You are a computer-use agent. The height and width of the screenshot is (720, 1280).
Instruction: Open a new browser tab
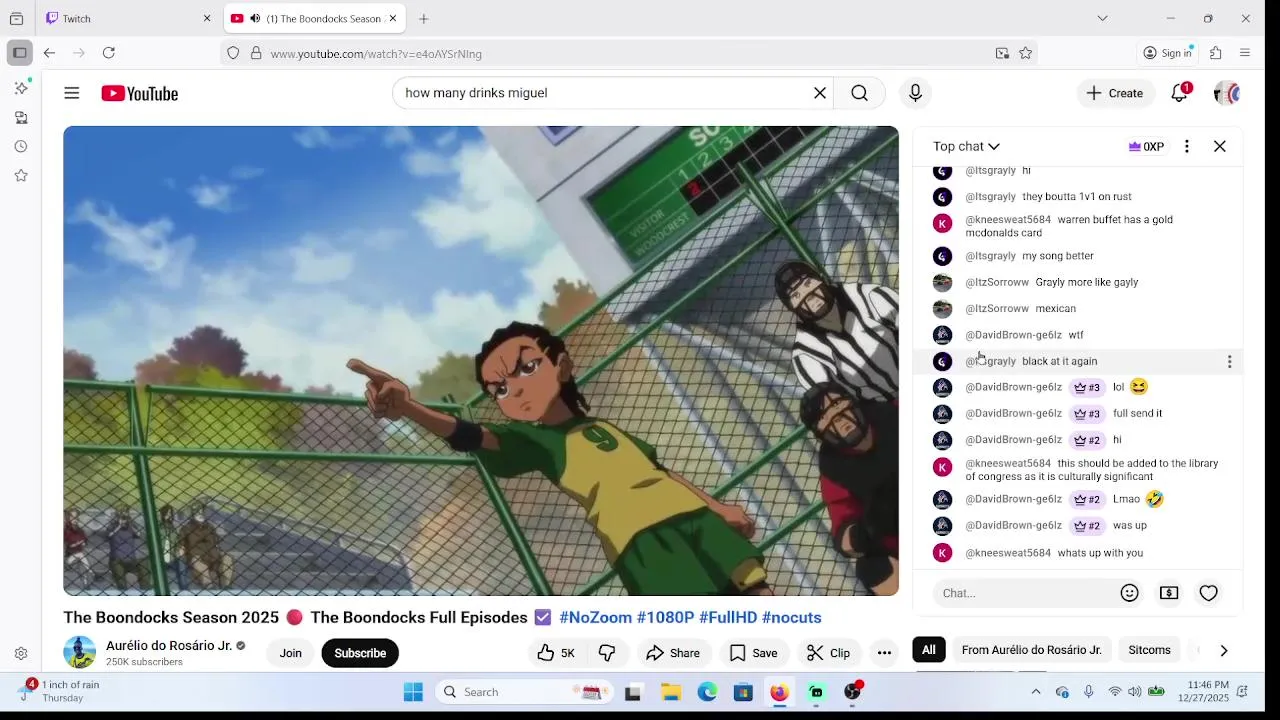424,18
